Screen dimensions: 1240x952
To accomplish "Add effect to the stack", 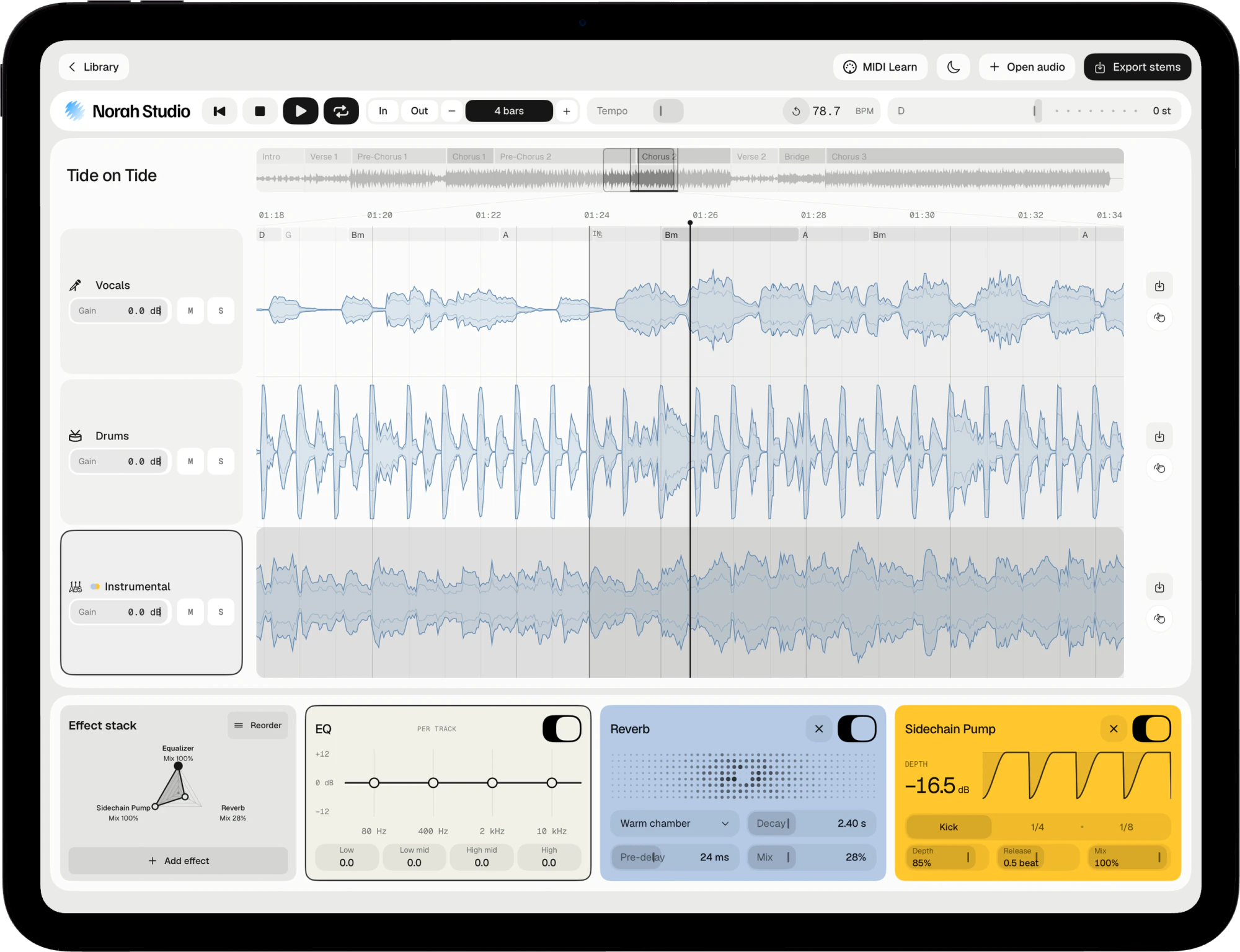I will click(178, 861).
